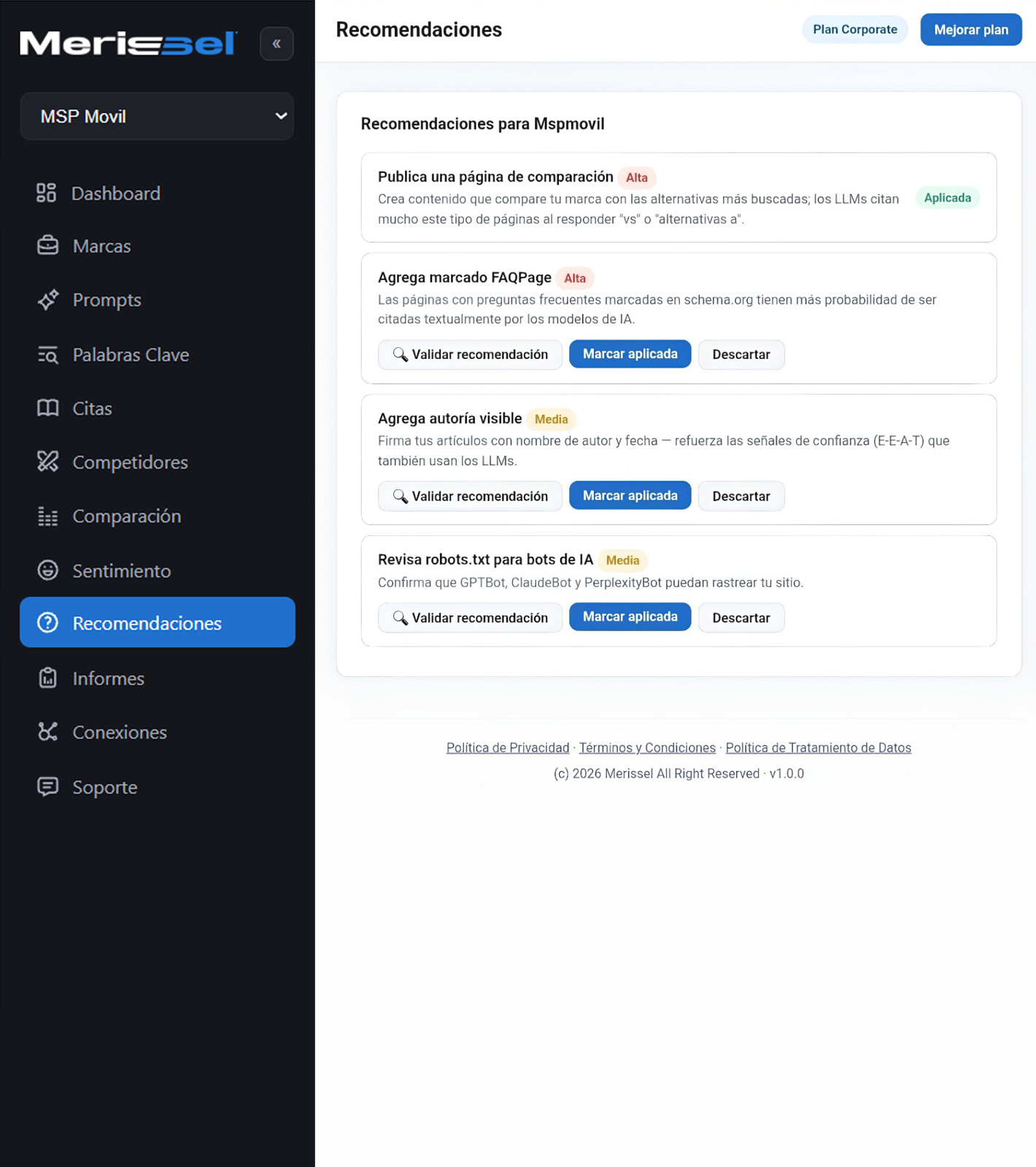Open the MSP Movil brand dropdown
This screenshot has width=1036, height=1167.
pos(157,116)
